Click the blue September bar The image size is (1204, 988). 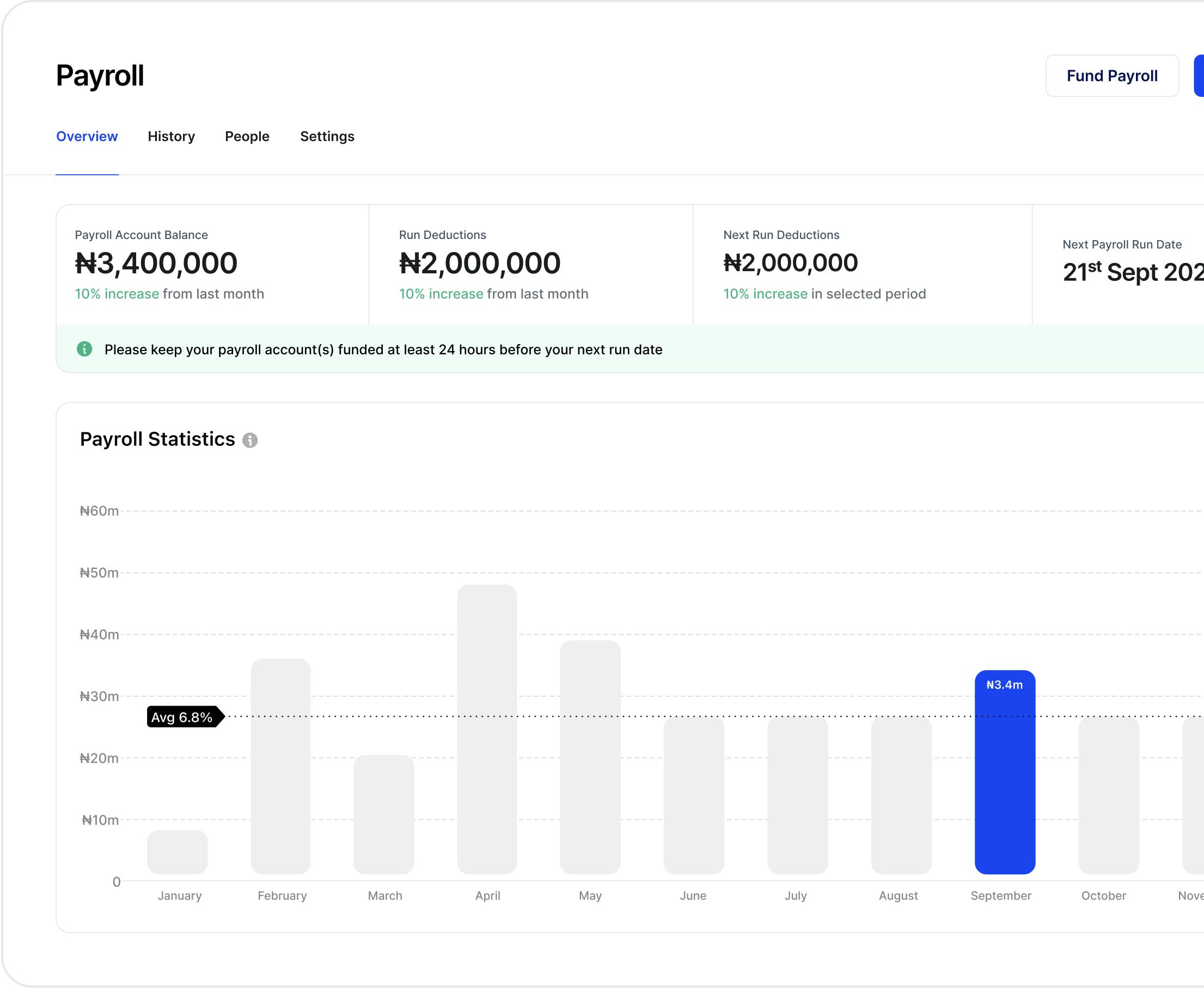1005,772
